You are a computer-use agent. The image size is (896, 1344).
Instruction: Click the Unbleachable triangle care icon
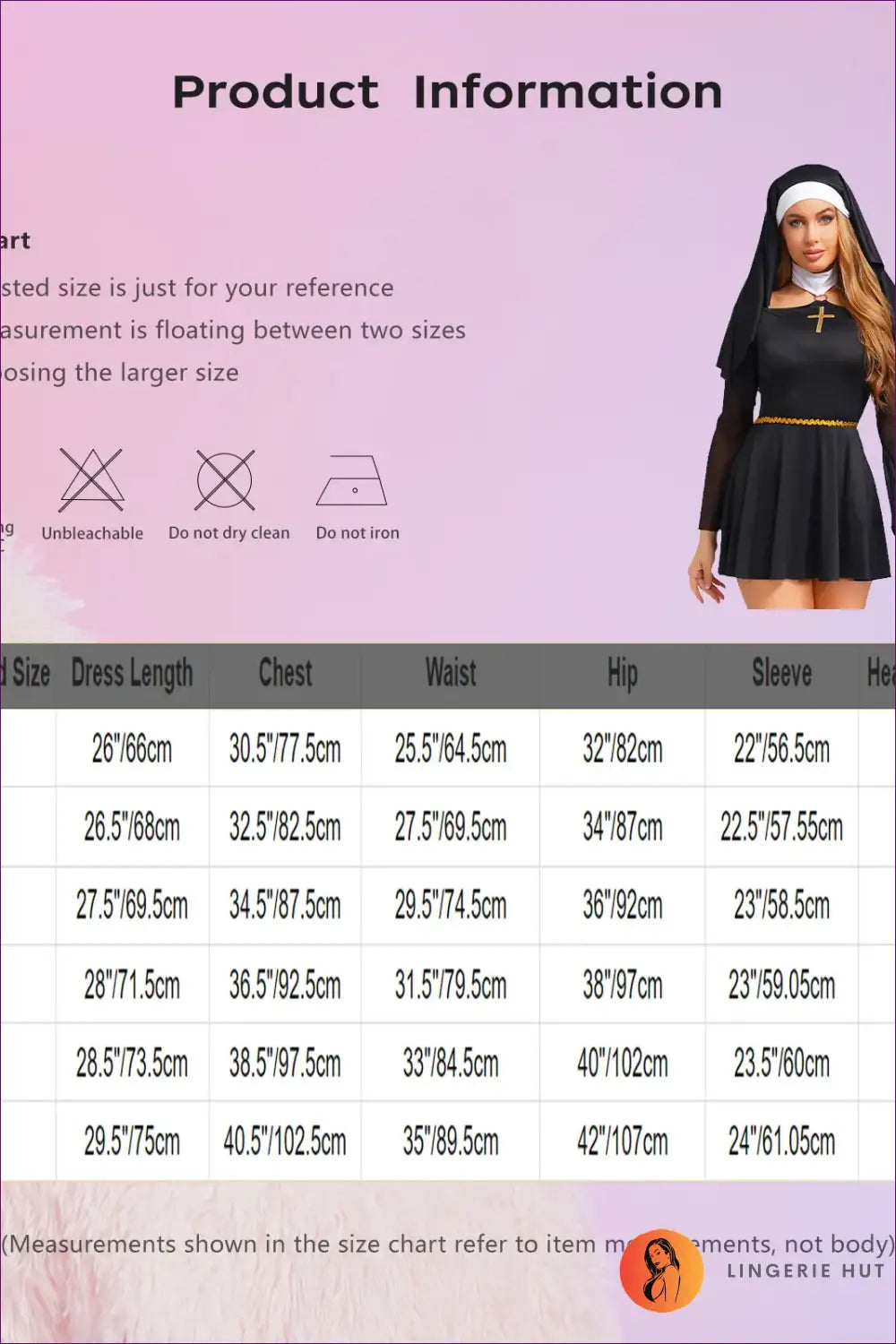[91, 480]
